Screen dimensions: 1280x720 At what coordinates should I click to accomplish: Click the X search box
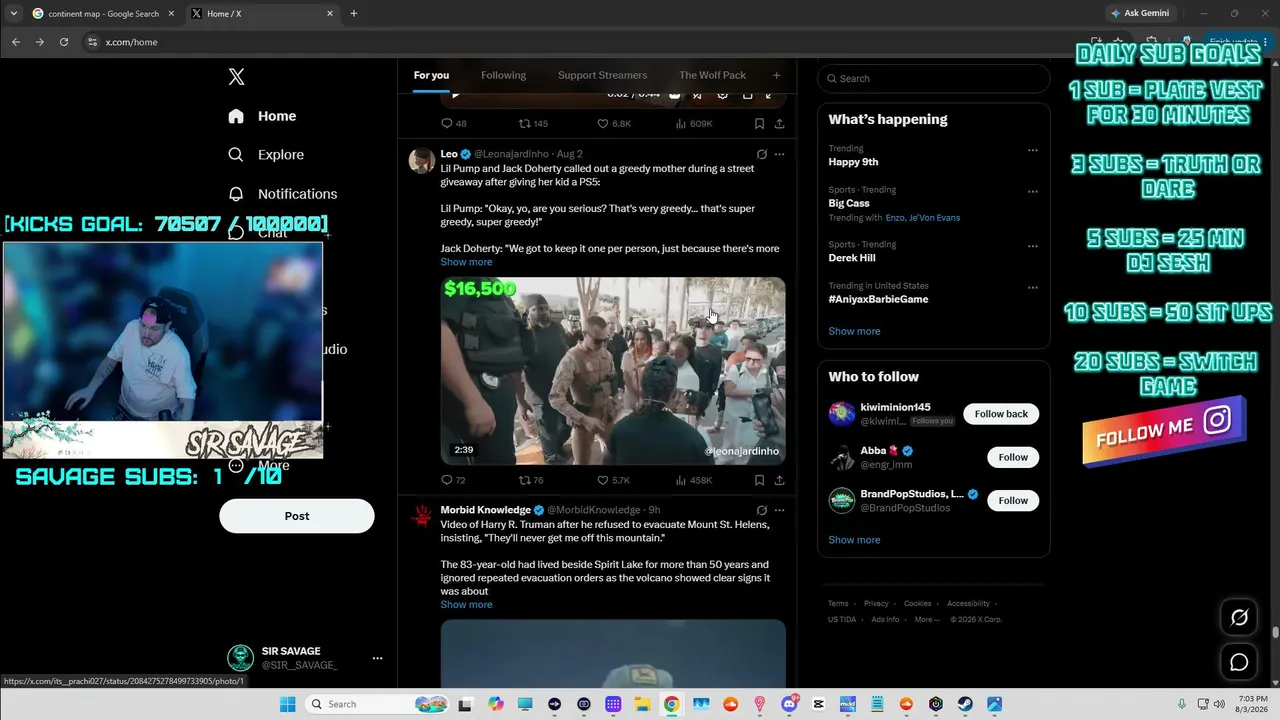[934, 78]
